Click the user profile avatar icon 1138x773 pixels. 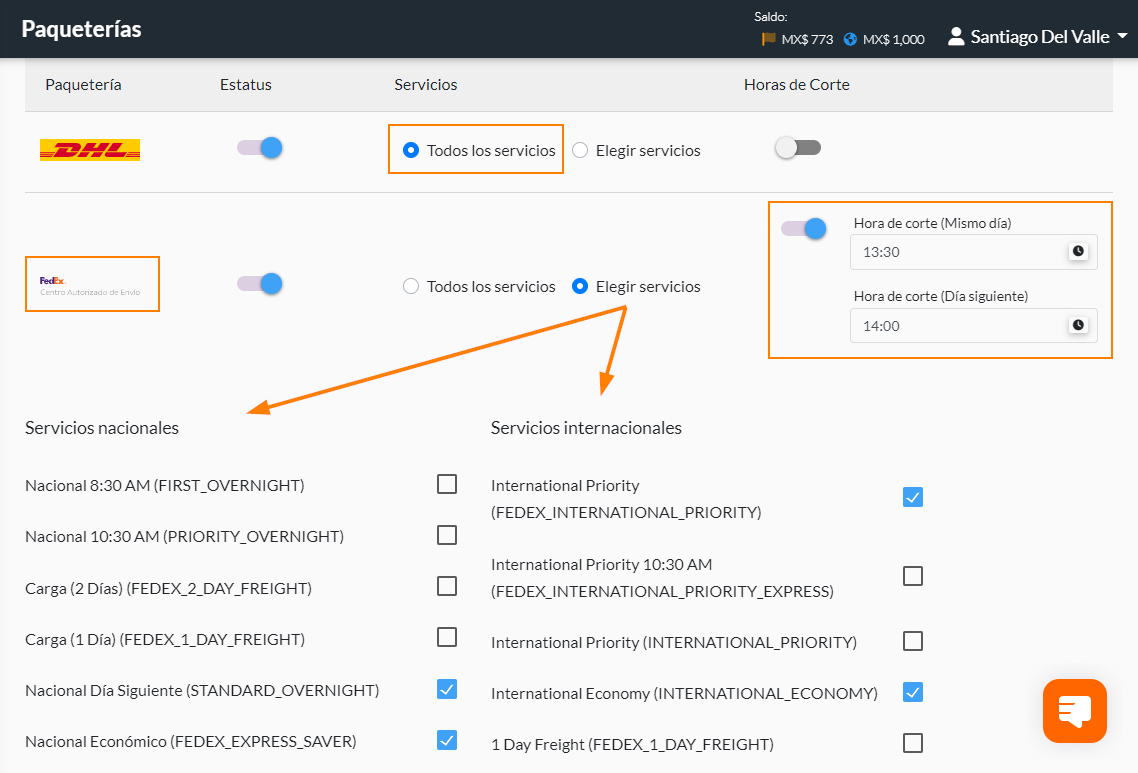pyautogui.click(x=955, y=37)
